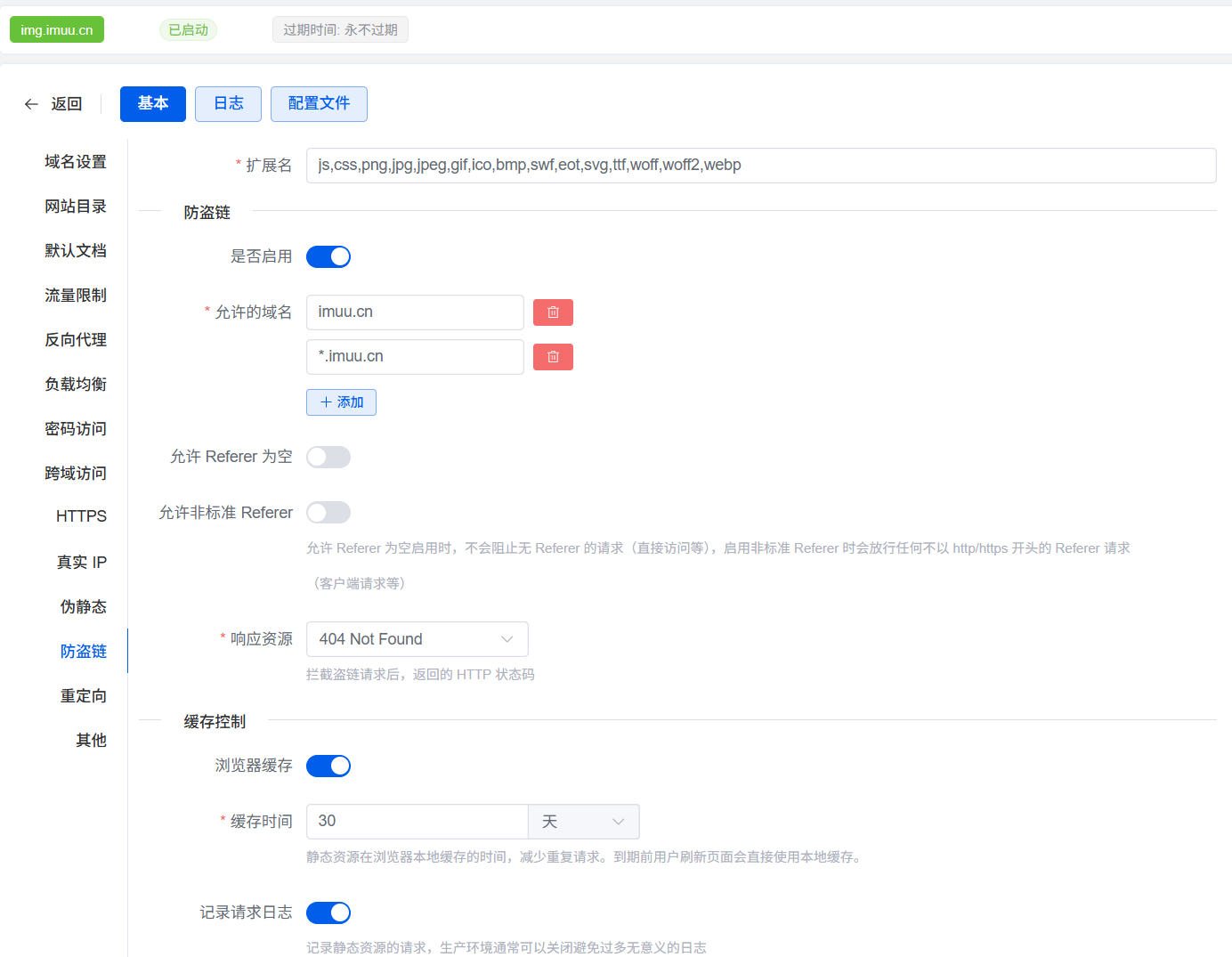Add a new allowed domain

341,402
